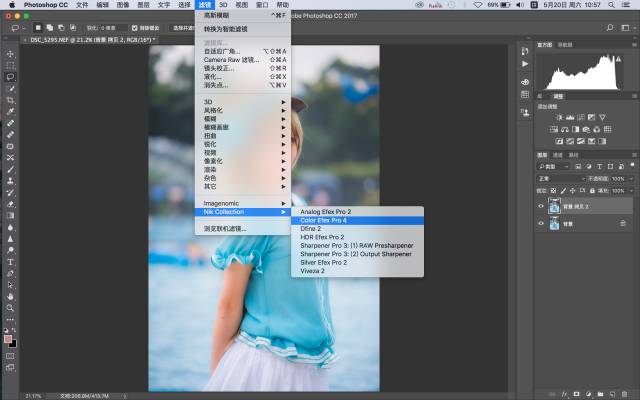Switch to the 导航器 panel tab
640x400 pixels.
[x=565, y=44]
